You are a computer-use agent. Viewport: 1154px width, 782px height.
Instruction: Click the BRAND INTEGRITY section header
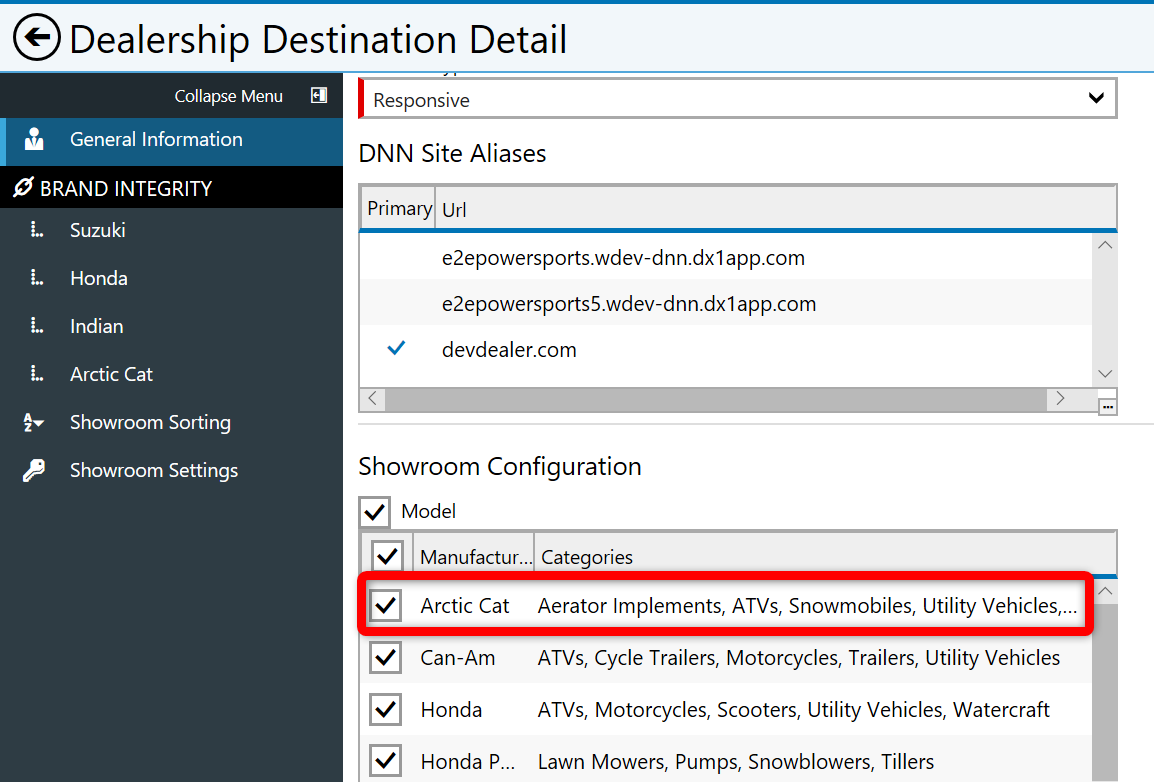pyautogui.click(x=171, y=188)
